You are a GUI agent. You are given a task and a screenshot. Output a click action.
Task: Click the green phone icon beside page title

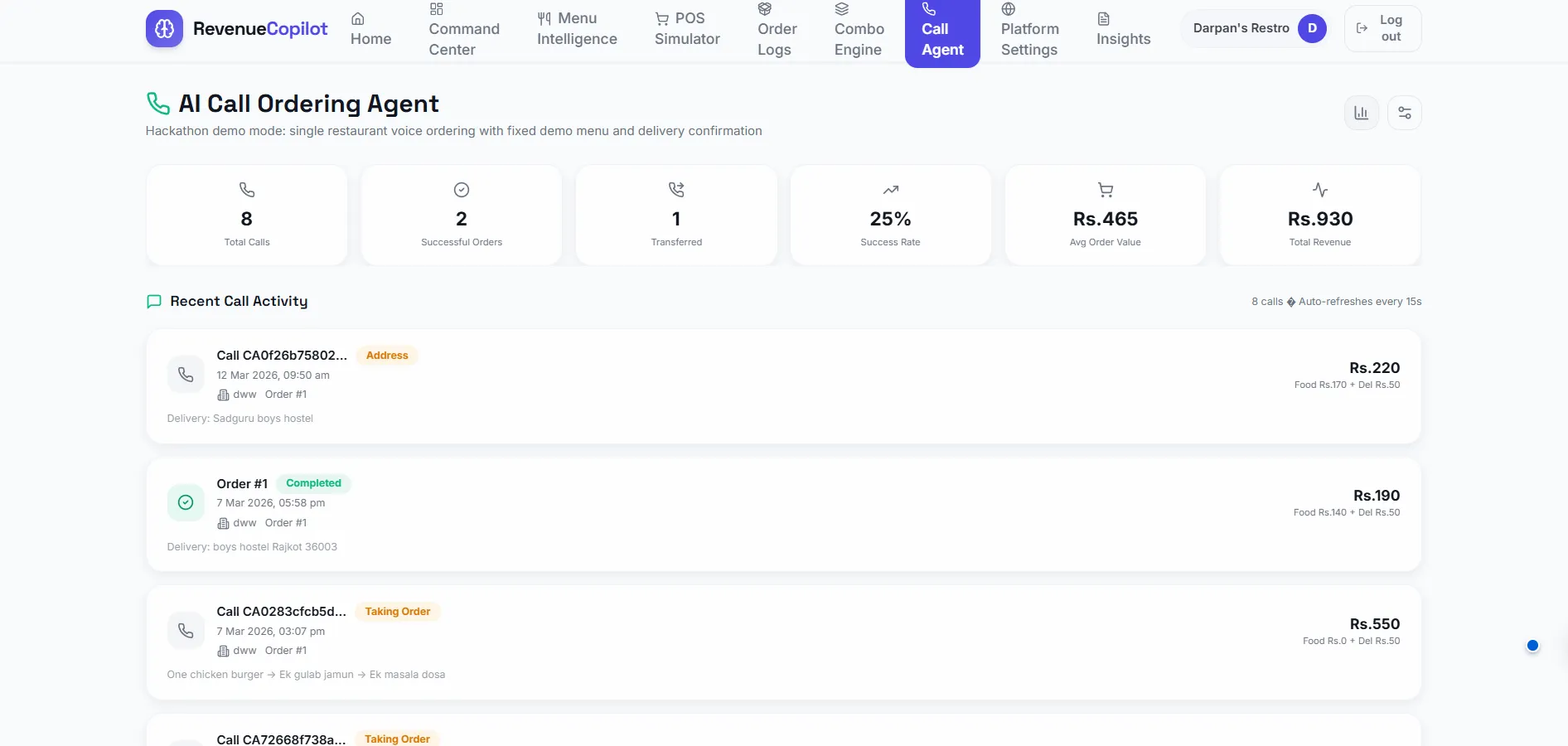[157, 104]
